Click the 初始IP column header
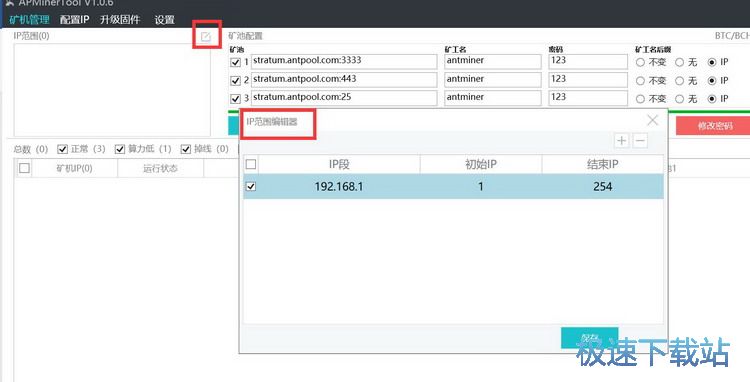This screenshot has width=750, height=382. click(x=481, y=164)
